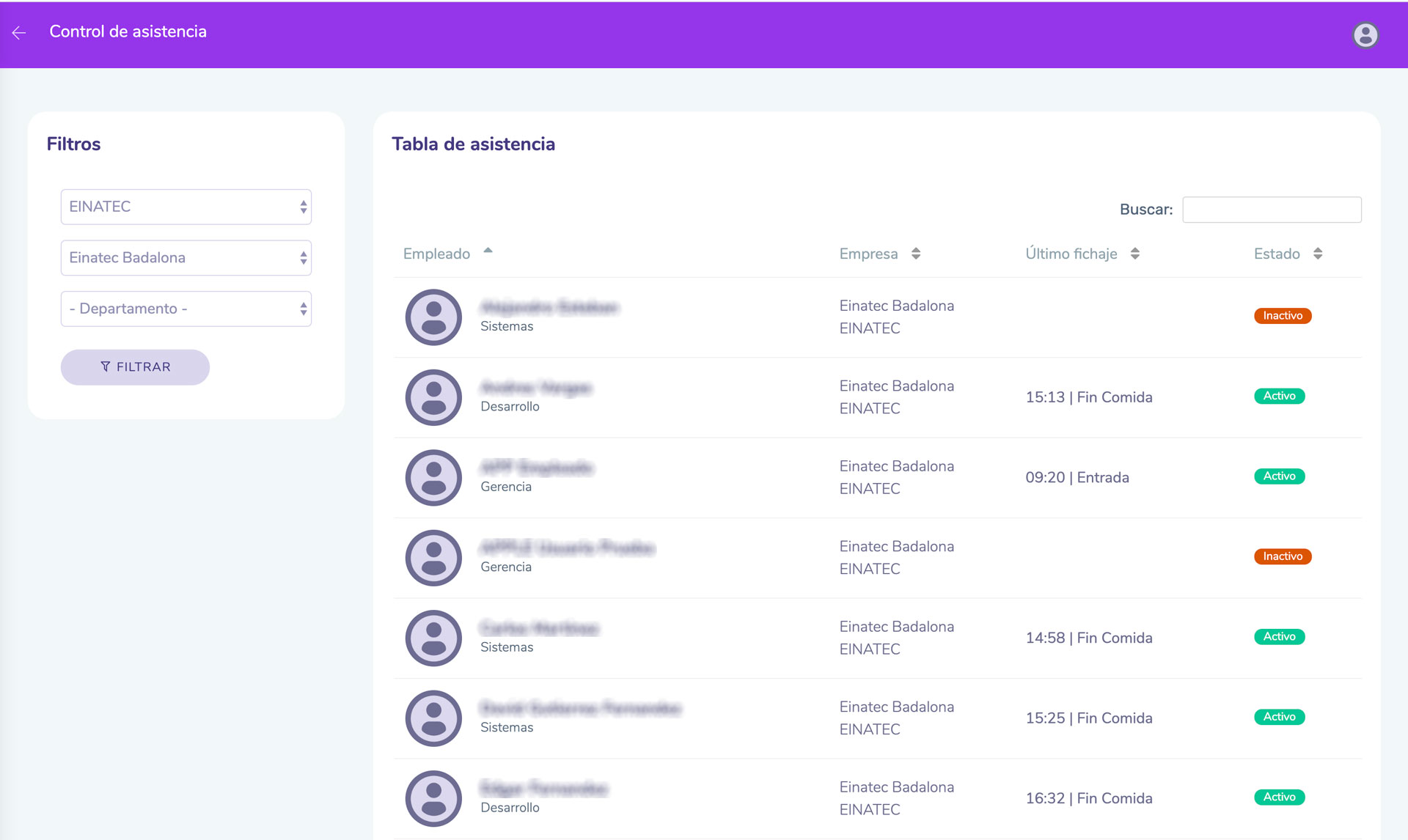The height and width of the screenshot is (840, 1408).
Task: Sort by Último fichaje column
Action: click(1134, 254)
